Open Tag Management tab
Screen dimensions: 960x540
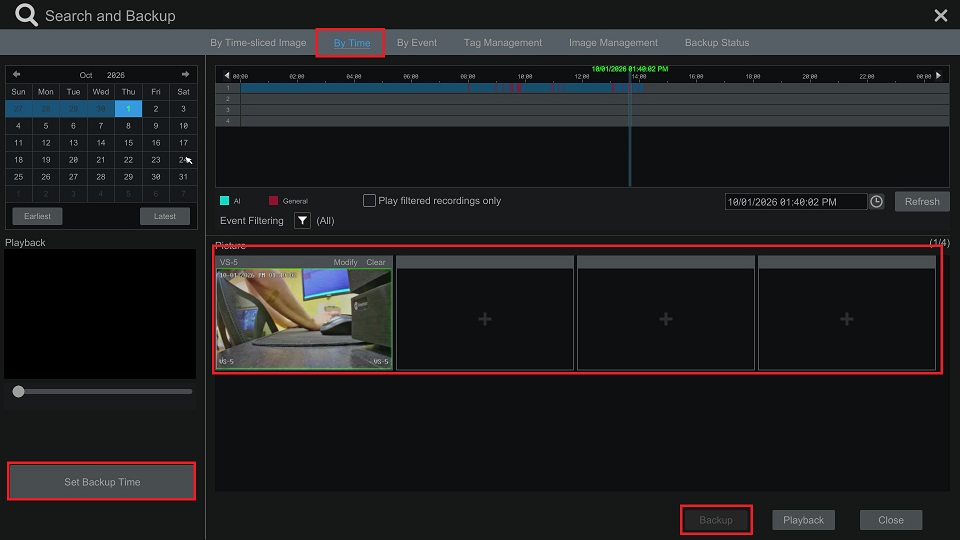pos(503,43)
